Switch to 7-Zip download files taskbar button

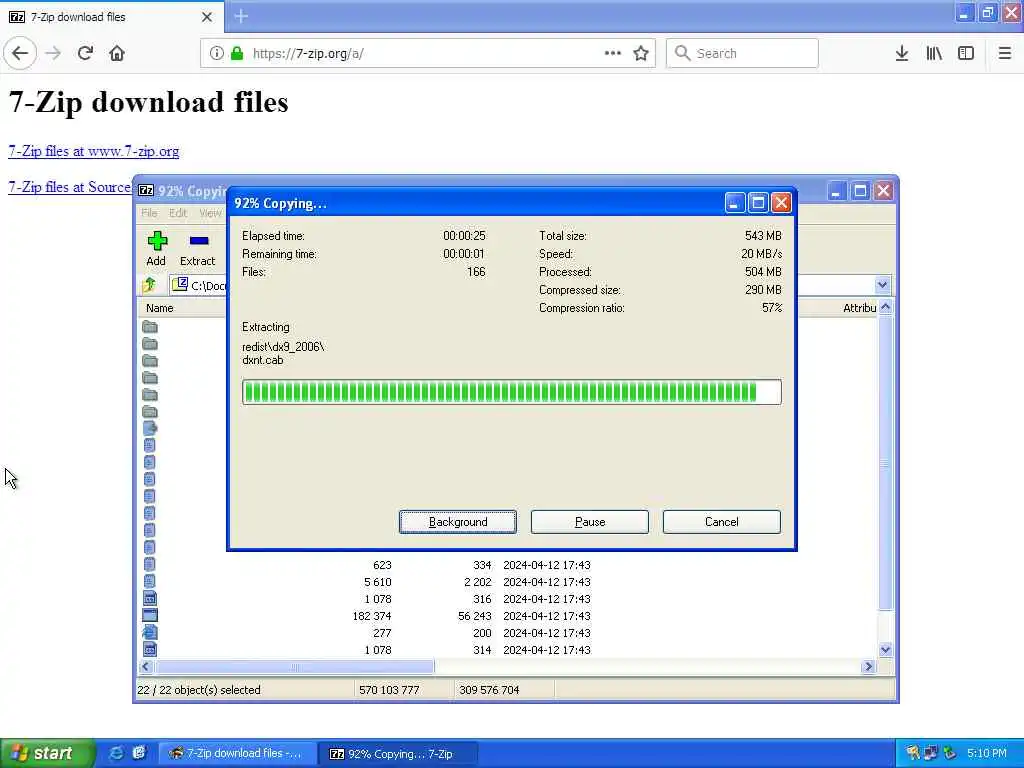pyautogui.click(x=238, y=753)
